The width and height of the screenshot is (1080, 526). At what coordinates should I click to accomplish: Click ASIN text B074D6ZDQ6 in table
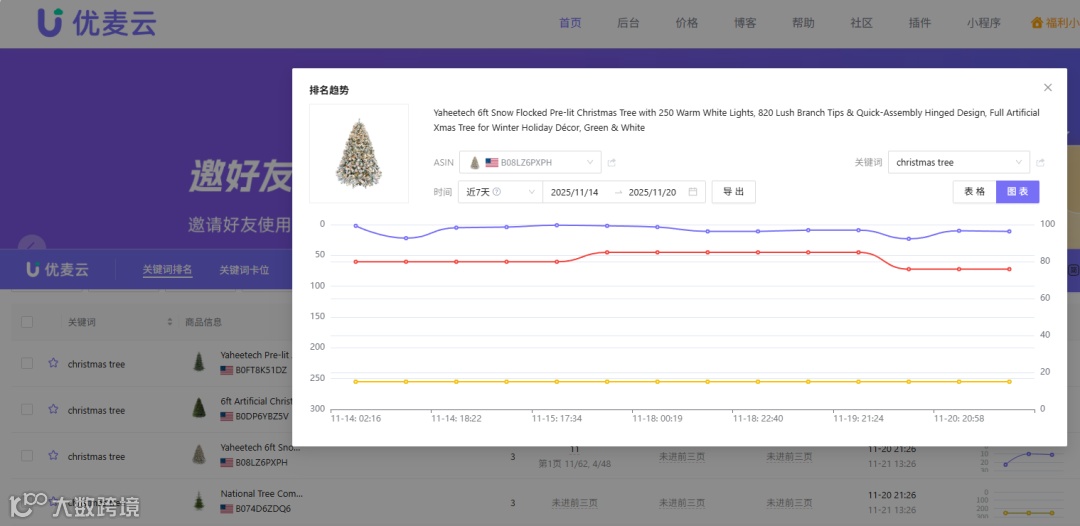click(263, 509)
